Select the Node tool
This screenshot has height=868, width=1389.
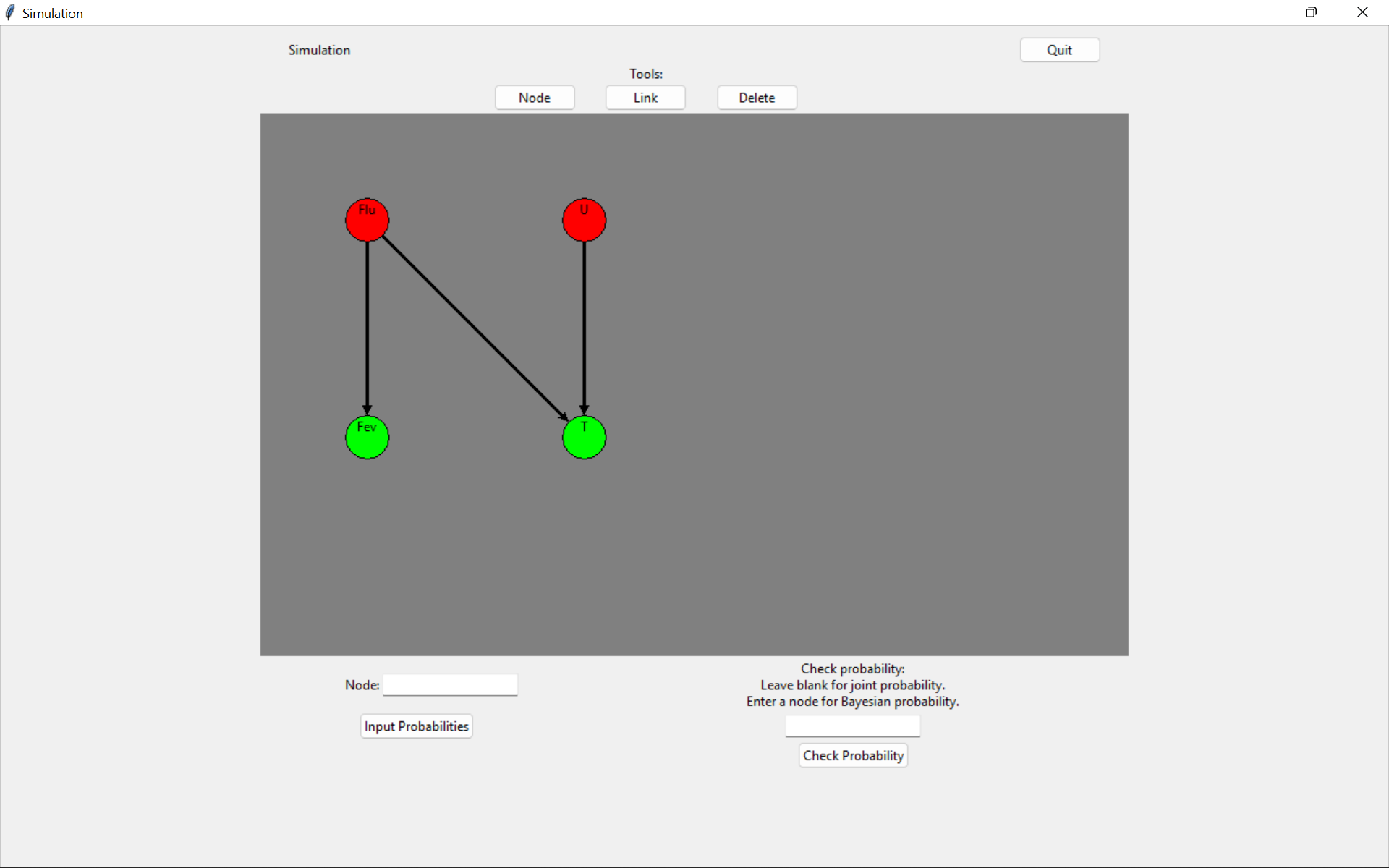tap(535, 97)
